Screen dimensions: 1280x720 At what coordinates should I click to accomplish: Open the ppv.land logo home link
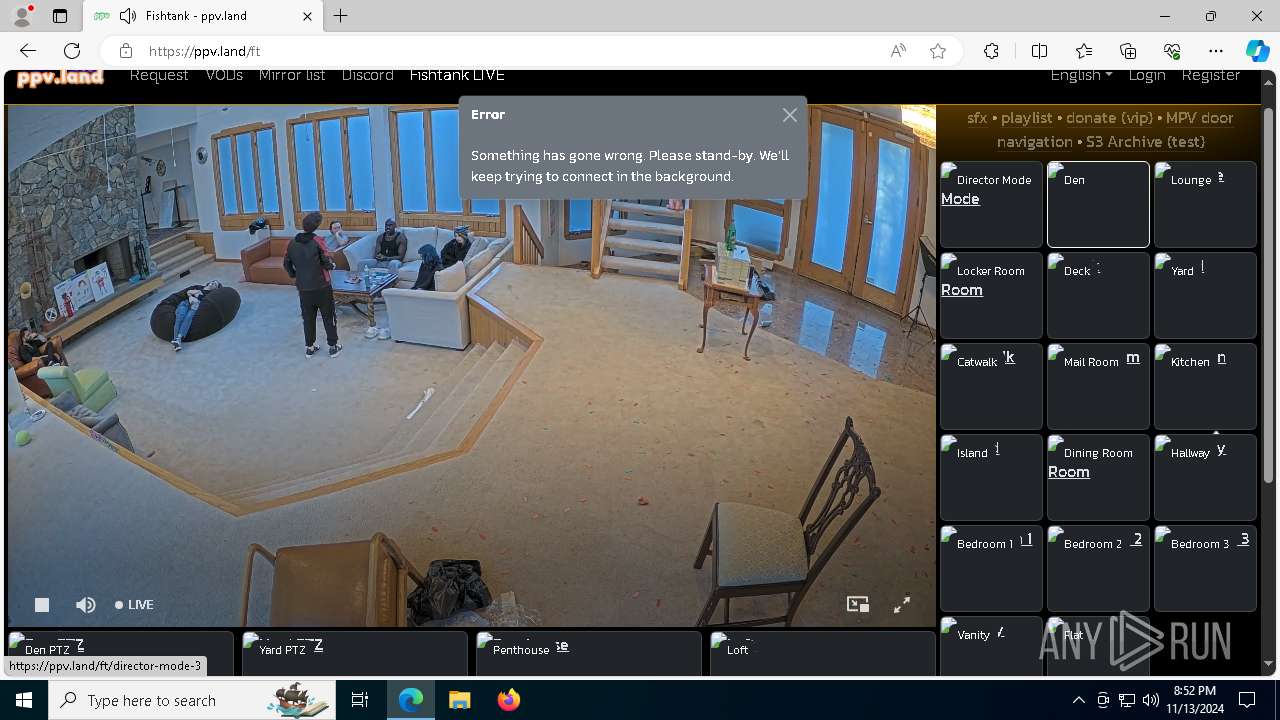tap(60, 76)
